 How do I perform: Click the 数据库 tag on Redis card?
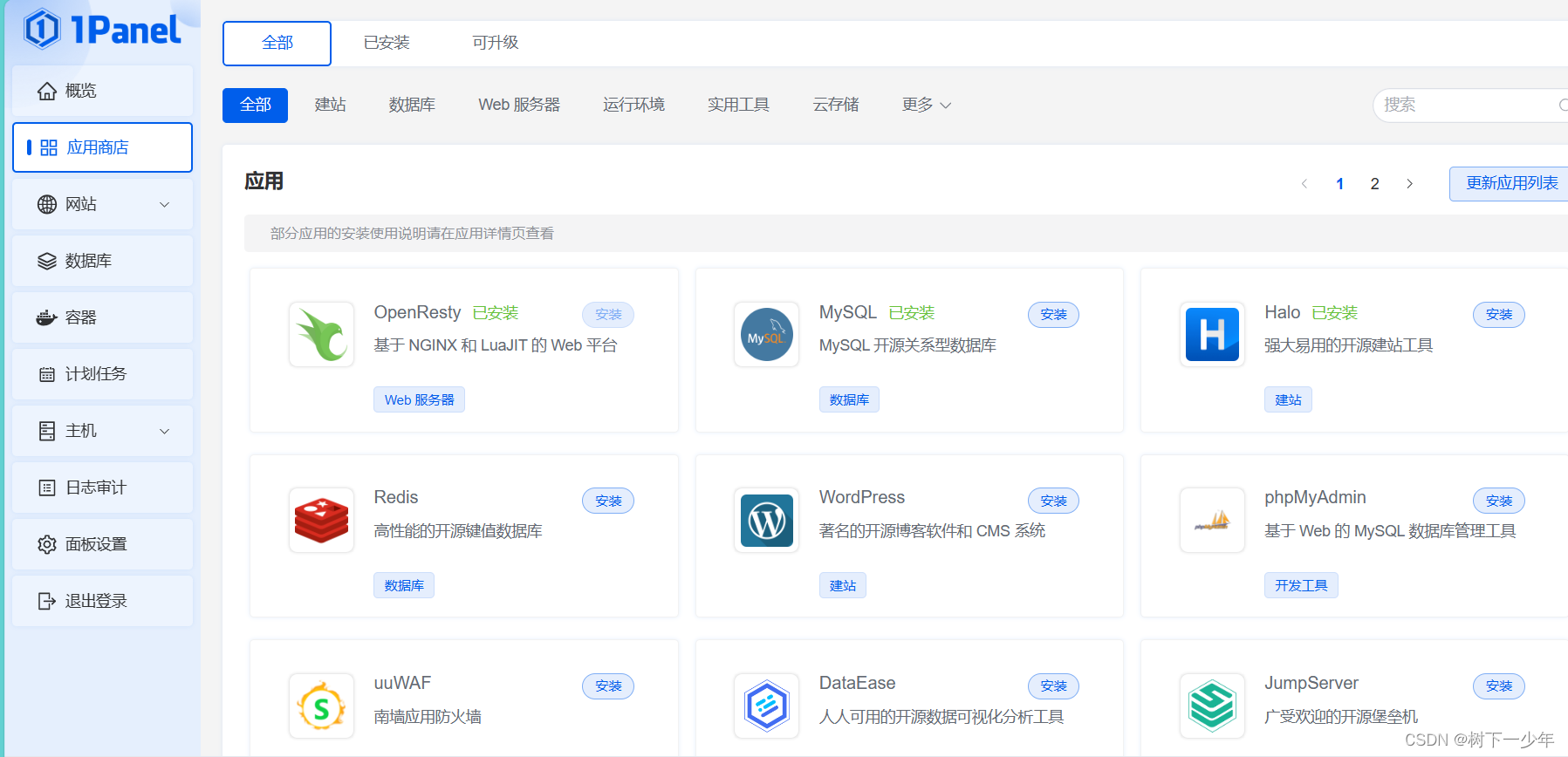404,585
